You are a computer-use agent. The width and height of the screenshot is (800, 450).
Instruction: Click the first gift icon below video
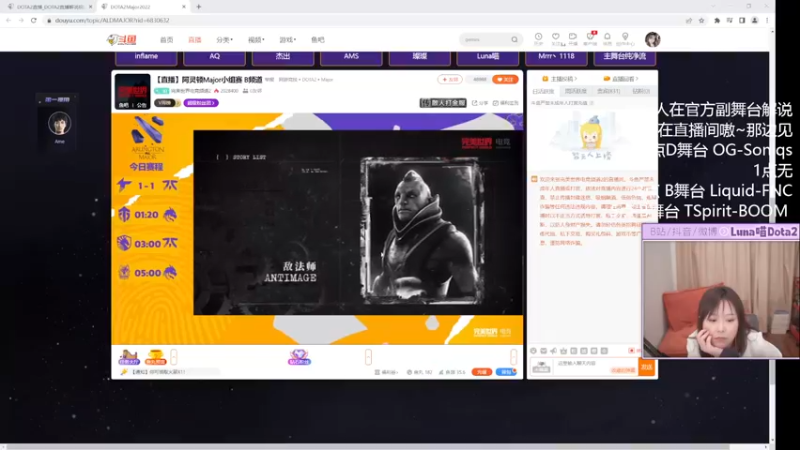click(x=129, y=357)
